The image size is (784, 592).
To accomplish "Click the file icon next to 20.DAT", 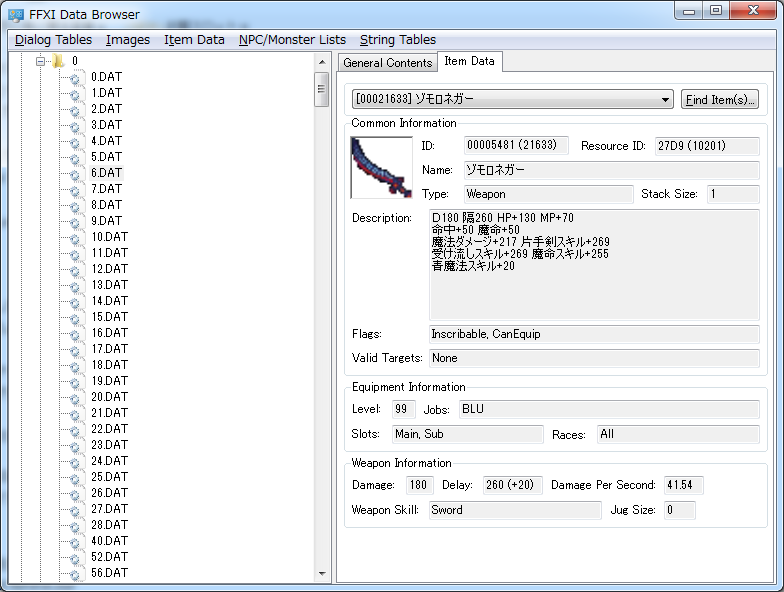I will 75,398.
